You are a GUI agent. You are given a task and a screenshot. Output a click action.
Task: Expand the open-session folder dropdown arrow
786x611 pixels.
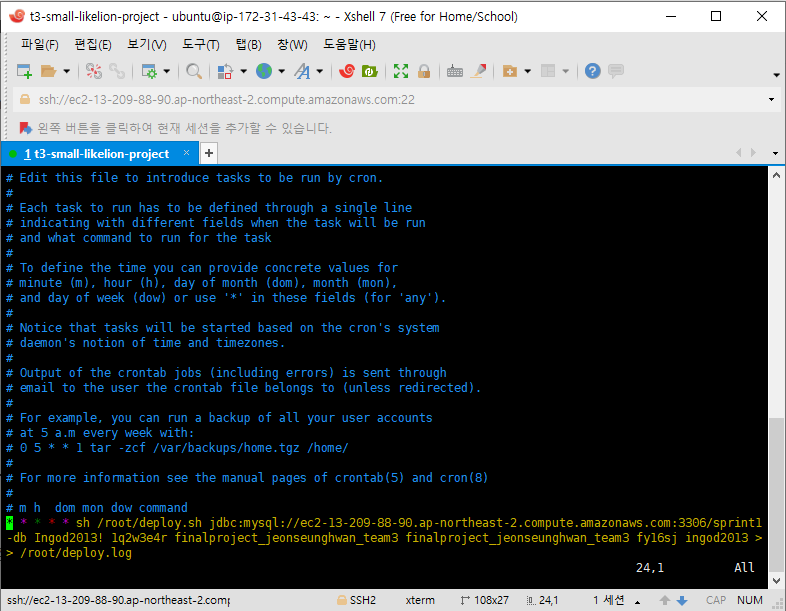click(66, 71)
